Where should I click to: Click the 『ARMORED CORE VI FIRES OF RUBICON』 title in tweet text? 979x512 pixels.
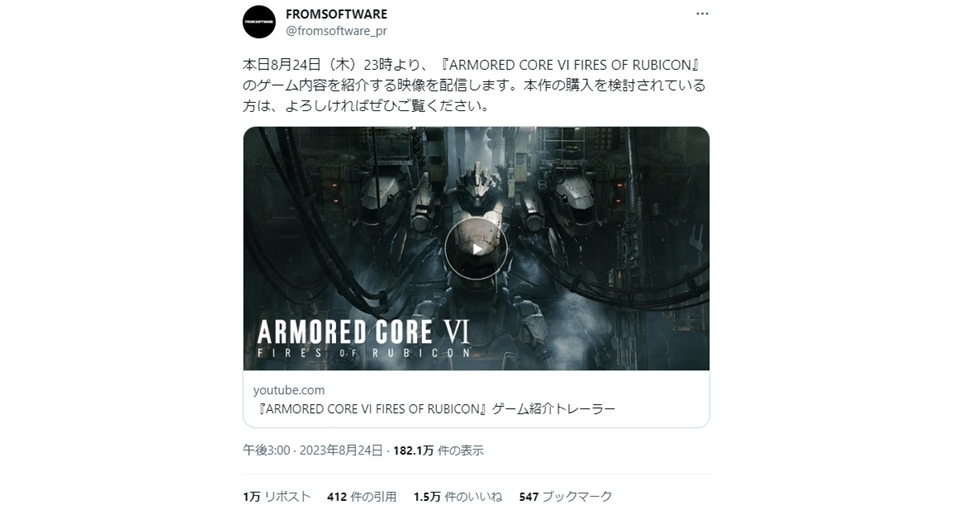pyautogui.click(x=569, y=65)
